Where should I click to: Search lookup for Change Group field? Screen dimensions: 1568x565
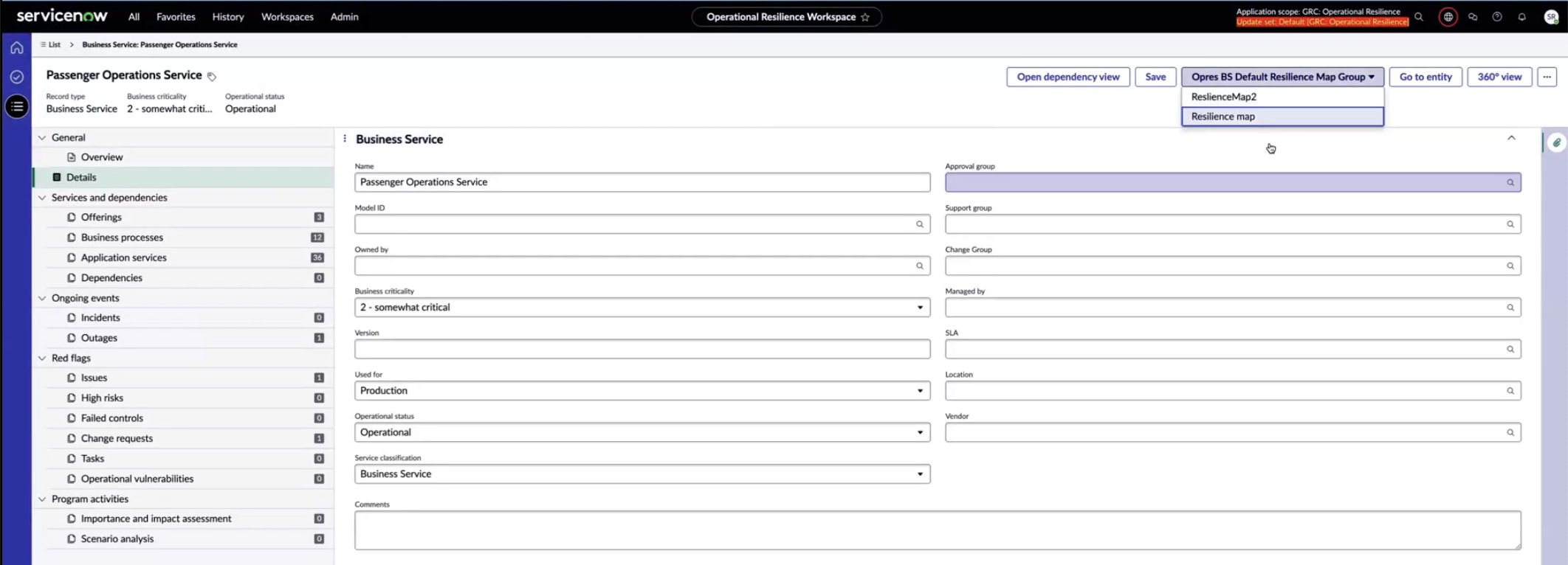point(1510,266)
